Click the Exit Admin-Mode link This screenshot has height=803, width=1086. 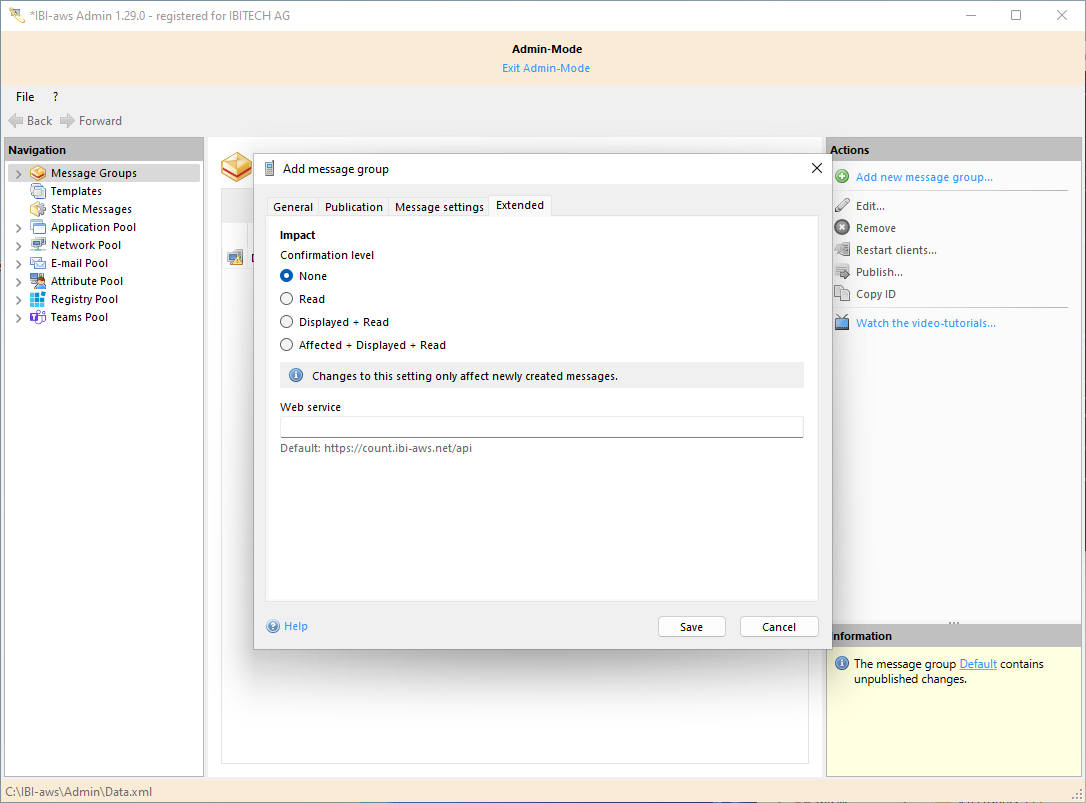click(546, 68)
